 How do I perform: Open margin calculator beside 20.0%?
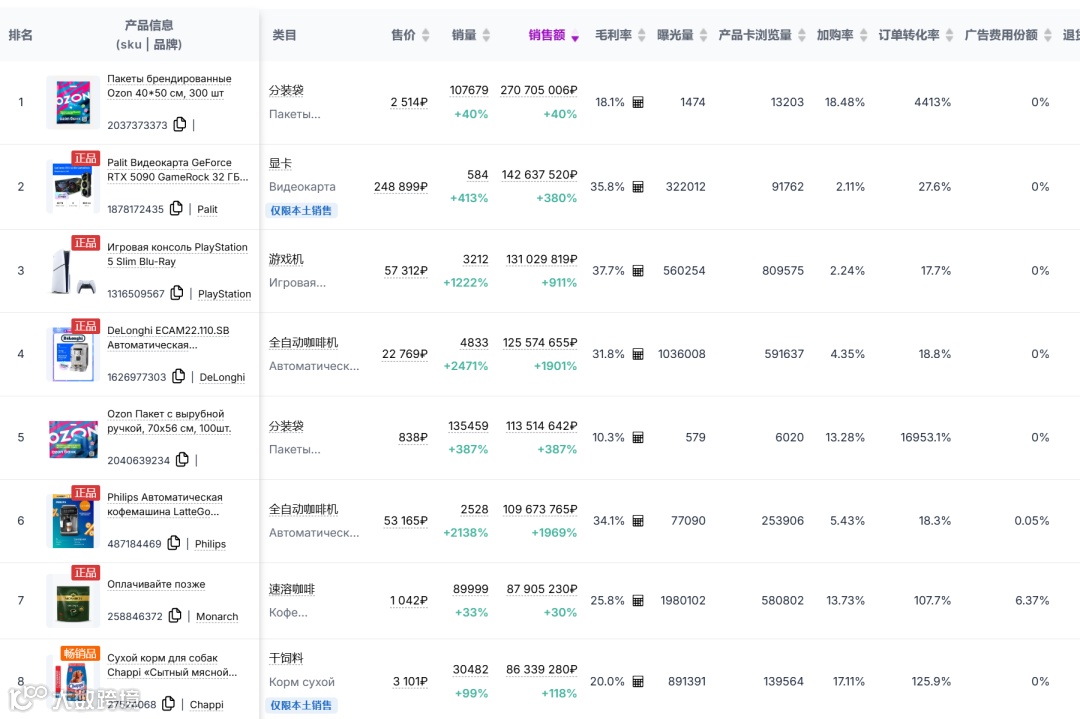pos(638,681)
